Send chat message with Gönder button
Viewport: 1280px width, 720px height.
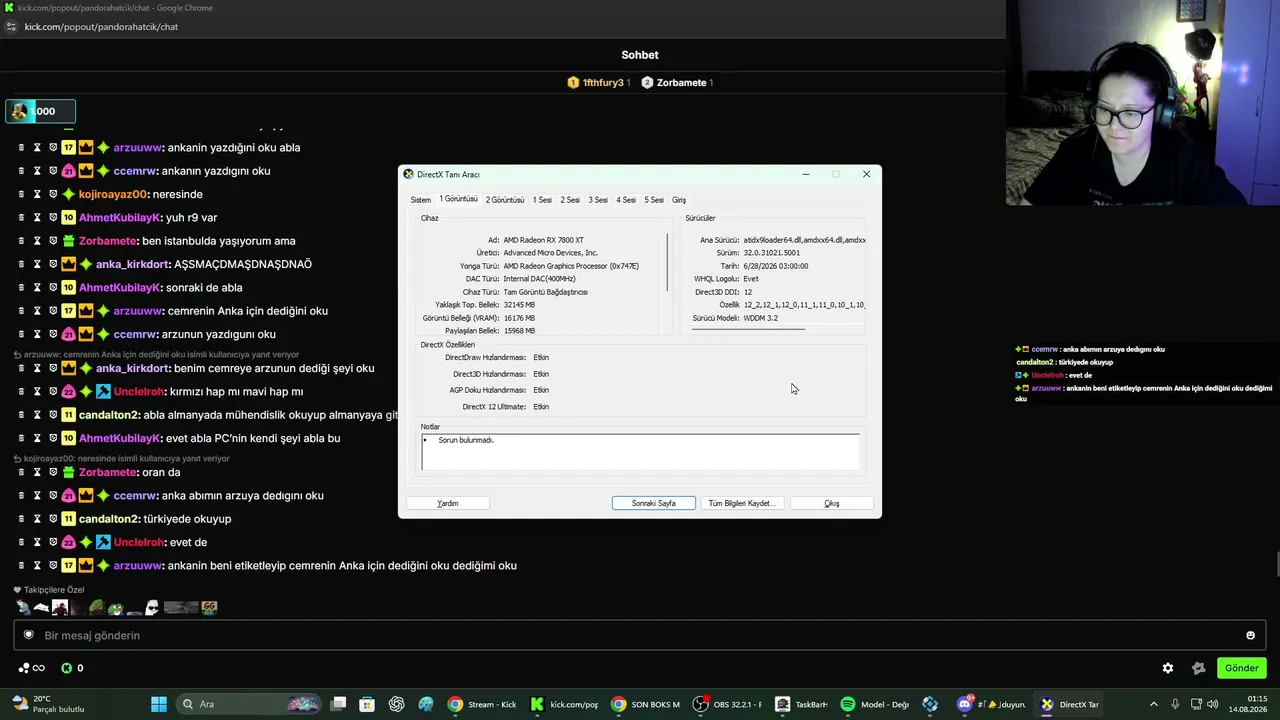[x=1242, y=668]
